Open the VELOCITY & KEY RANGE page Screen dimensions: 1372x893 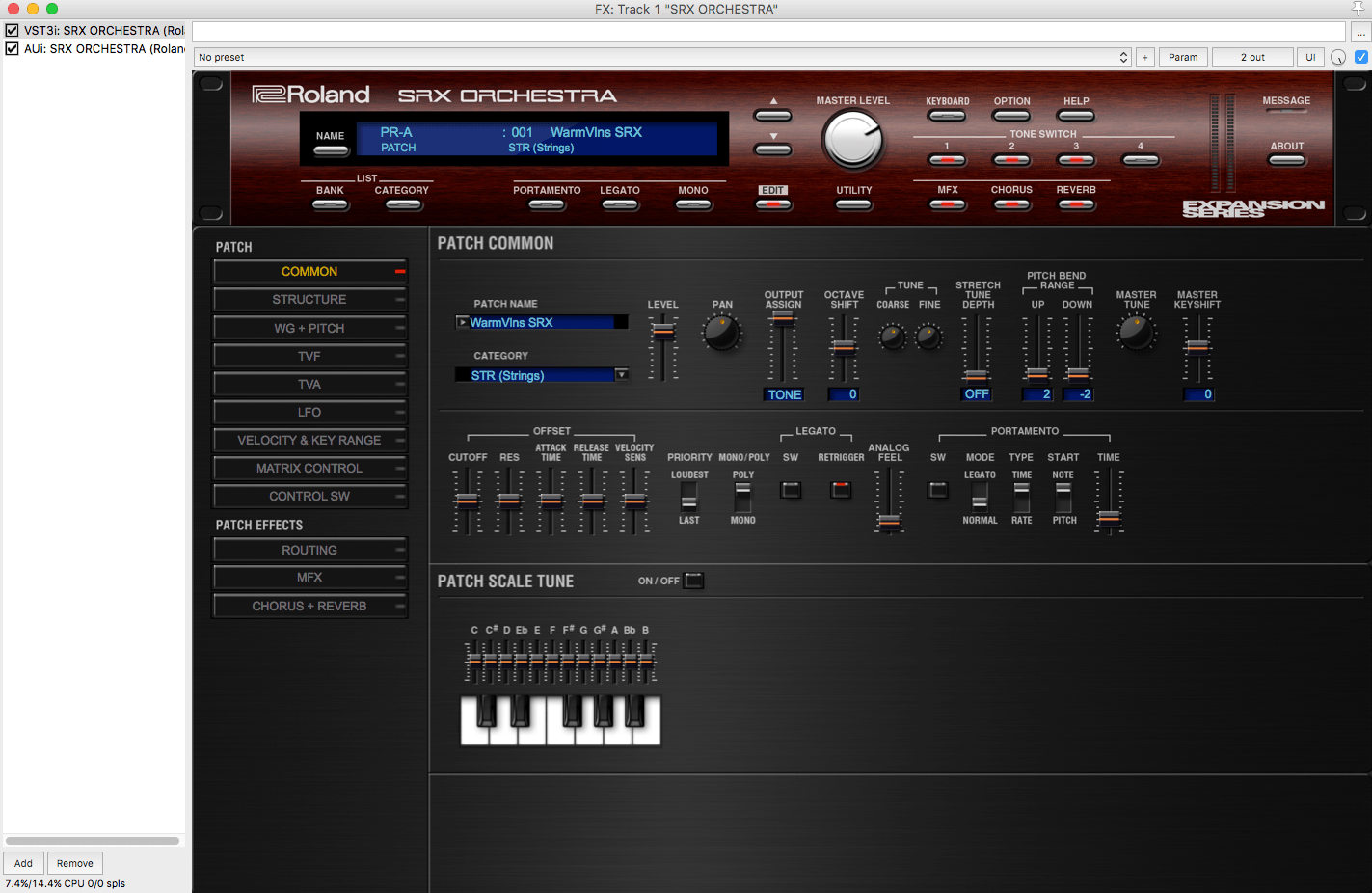[x=309, y=440]
